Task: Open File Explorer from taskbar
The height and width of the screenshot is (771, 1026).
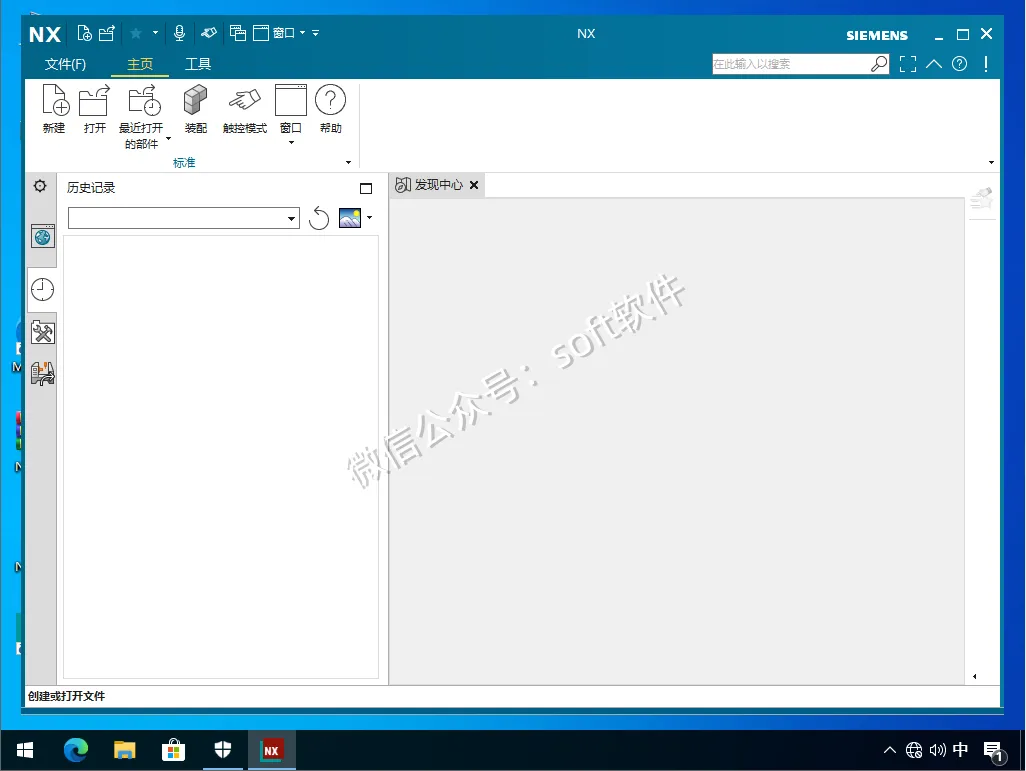Action: coord(124,750)
